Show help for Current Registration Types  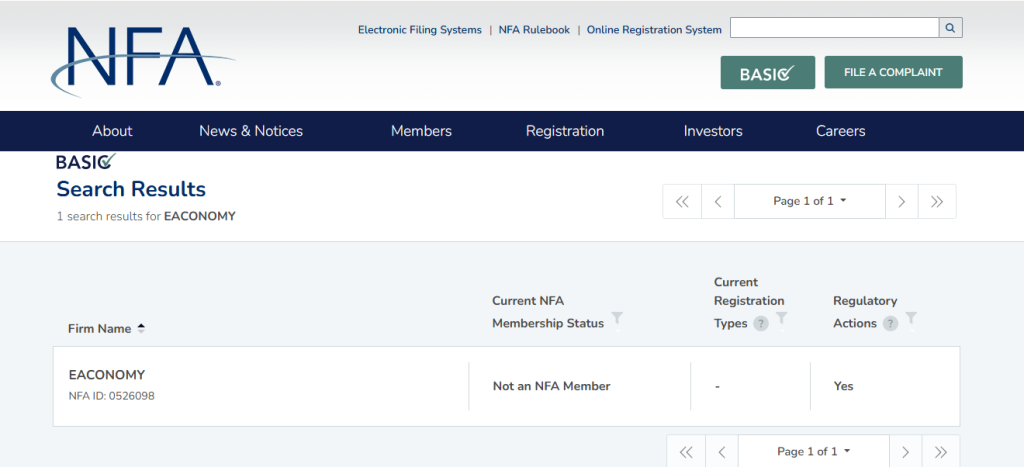coord(761,324)
